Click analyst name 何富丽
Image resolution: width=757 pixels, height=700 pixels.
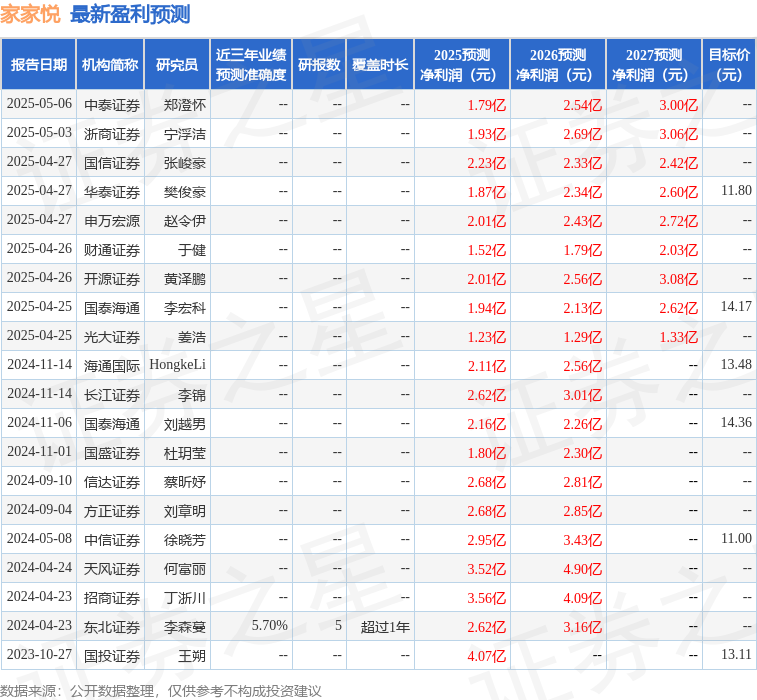[184, 569]
